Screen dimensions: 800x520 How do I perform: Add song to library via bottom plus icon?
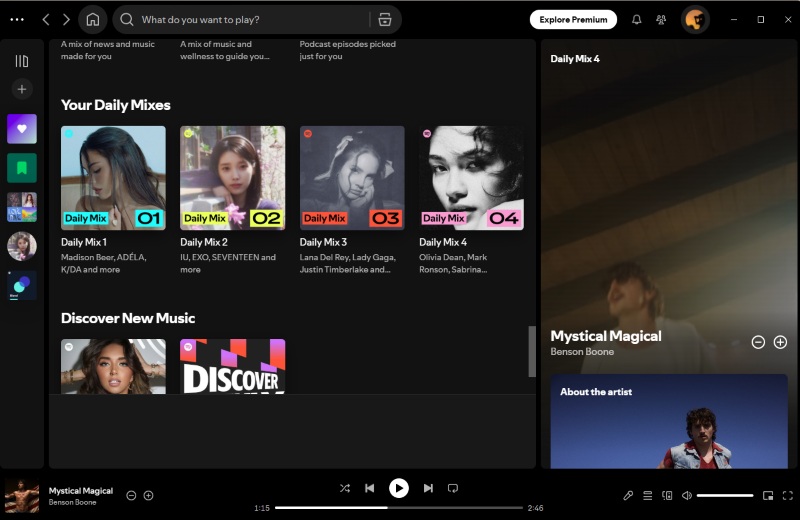point(148,496)
